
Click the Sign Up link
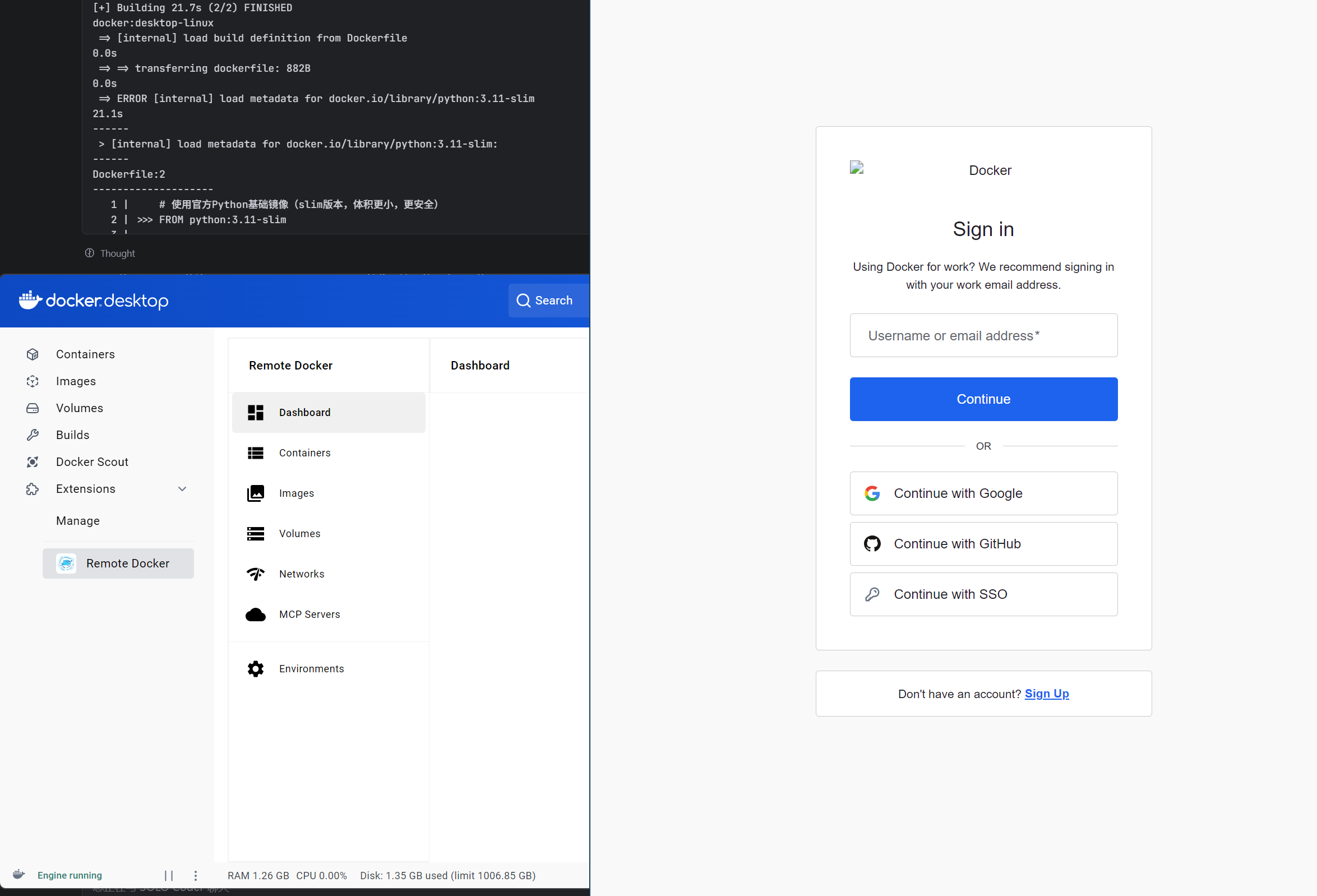pos(1046,694)
